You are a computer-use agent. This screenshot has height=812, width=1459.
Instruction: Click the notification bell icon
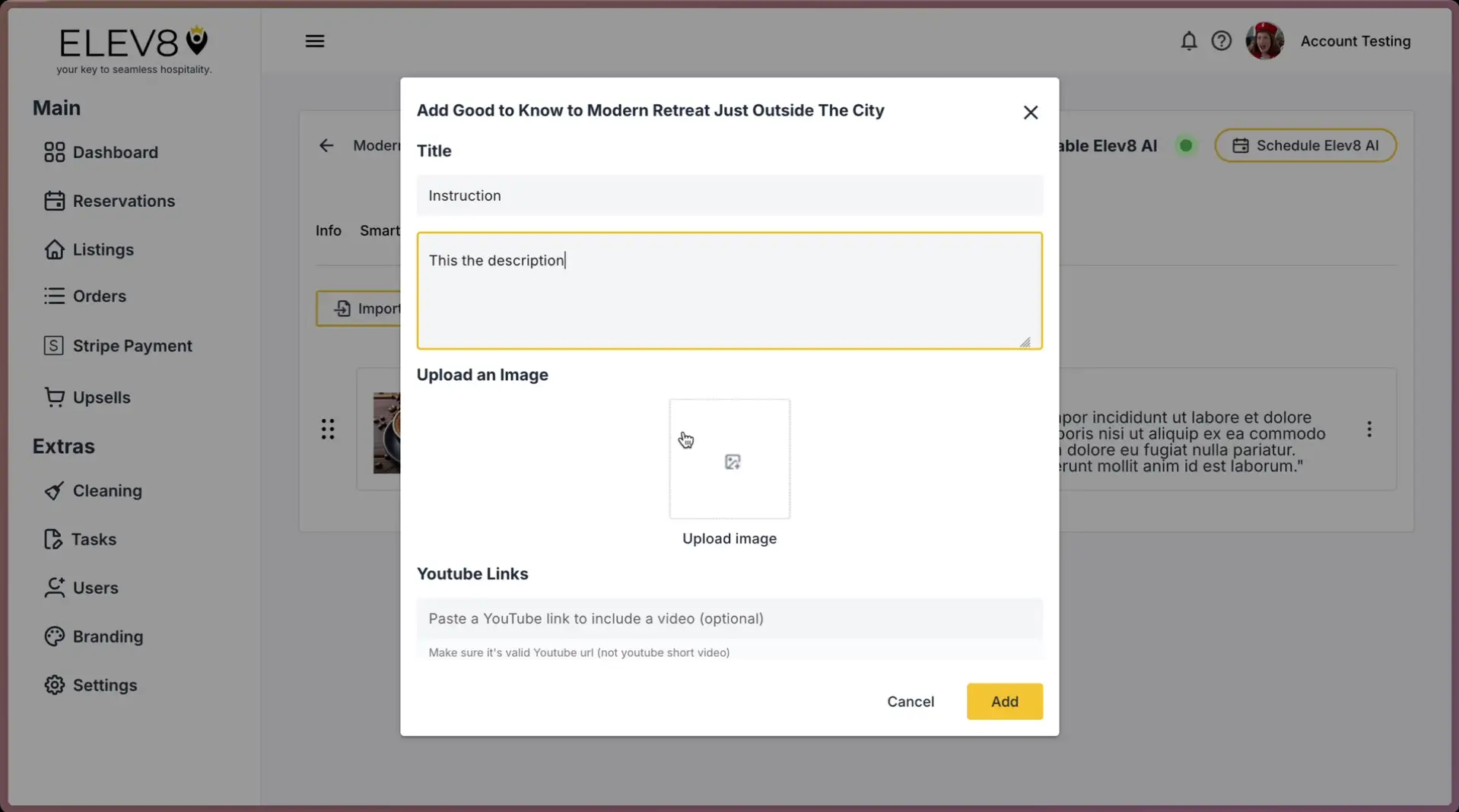click(1187, 41)
